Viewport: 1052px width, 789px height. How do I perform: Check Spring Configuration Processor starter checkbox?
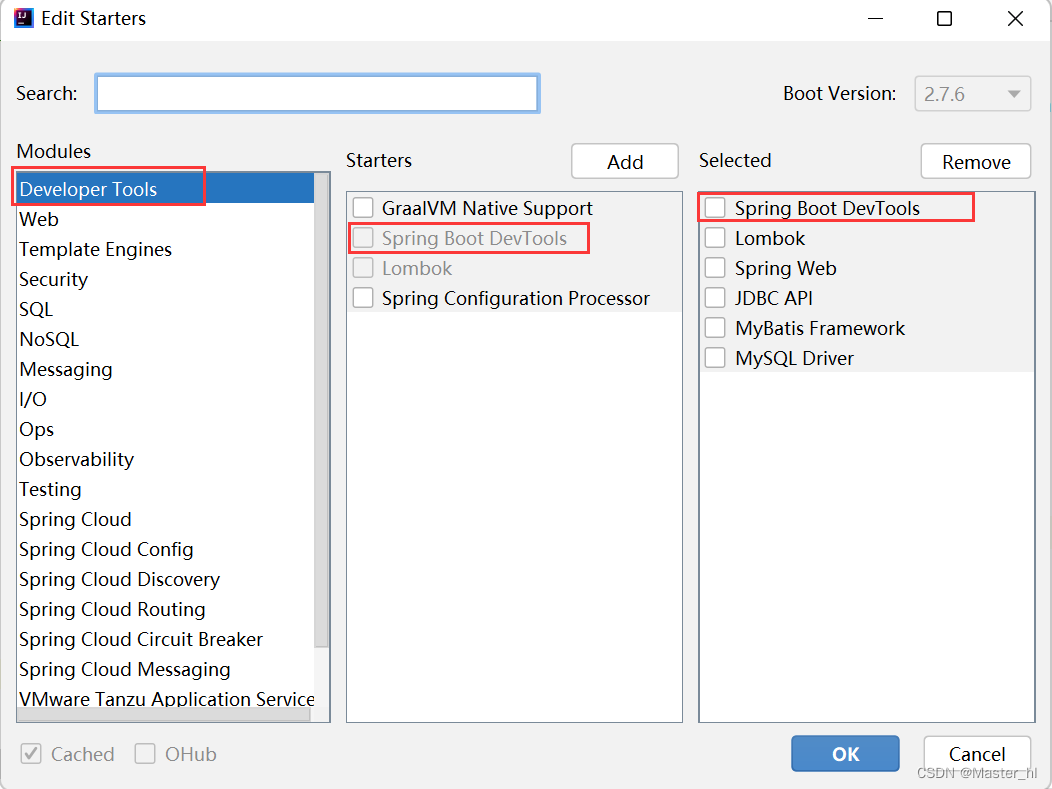pos(363,298)
